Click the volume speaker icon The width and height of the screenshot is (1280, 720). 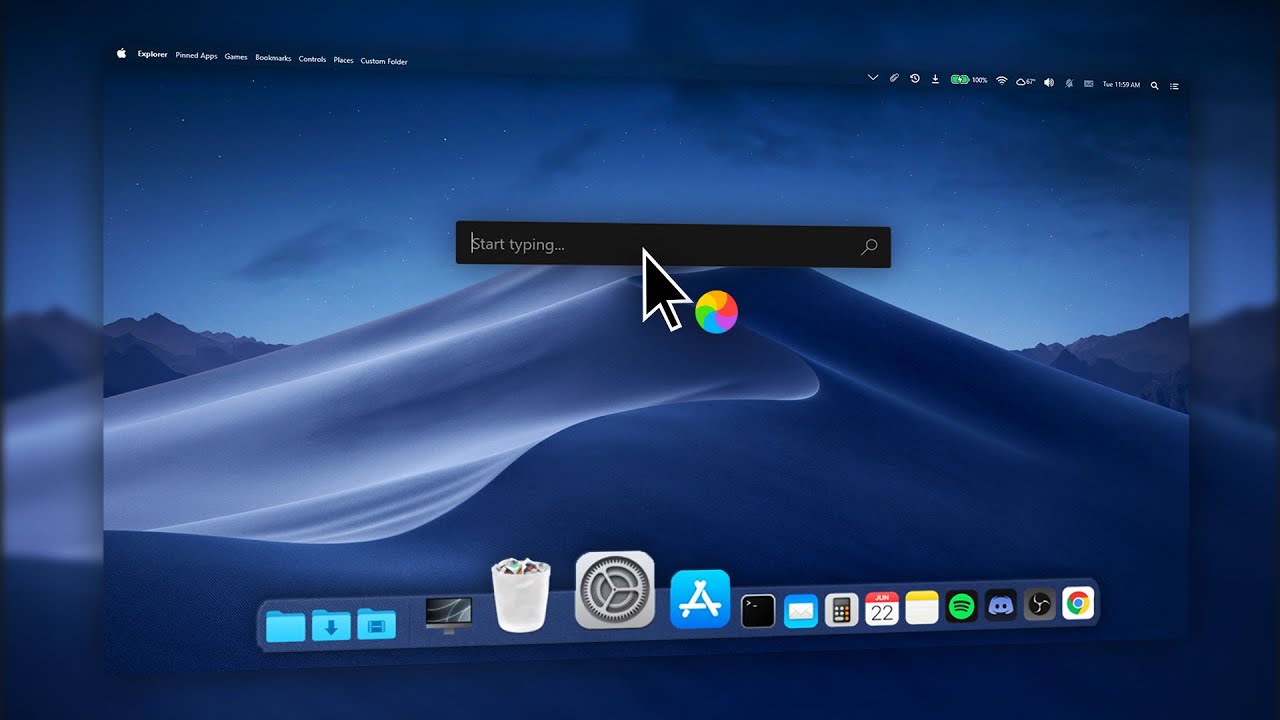pyautogui.click(x=1049, y=82)
